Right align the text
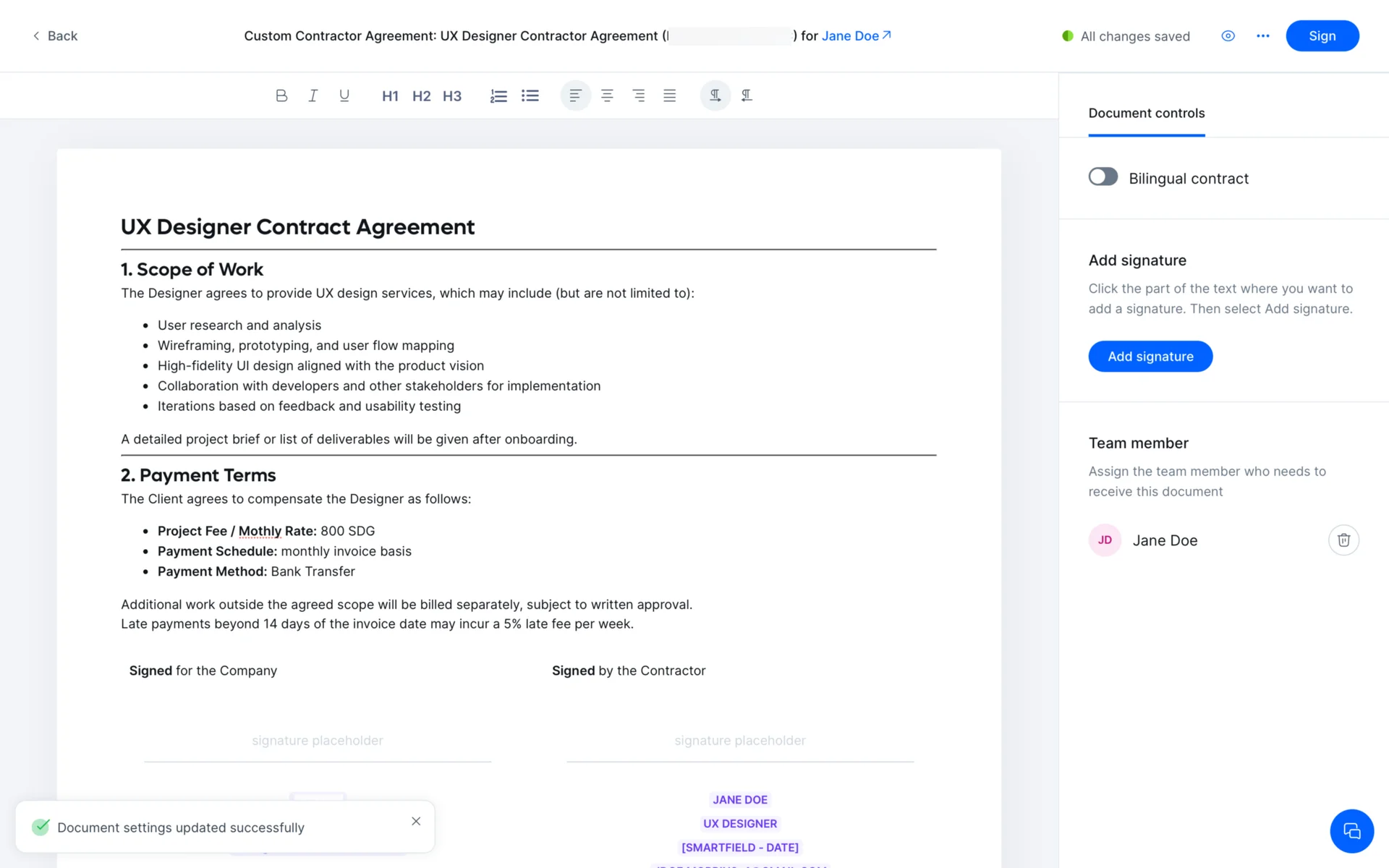The image size is (1389, 868). click(x=639, y=95)
